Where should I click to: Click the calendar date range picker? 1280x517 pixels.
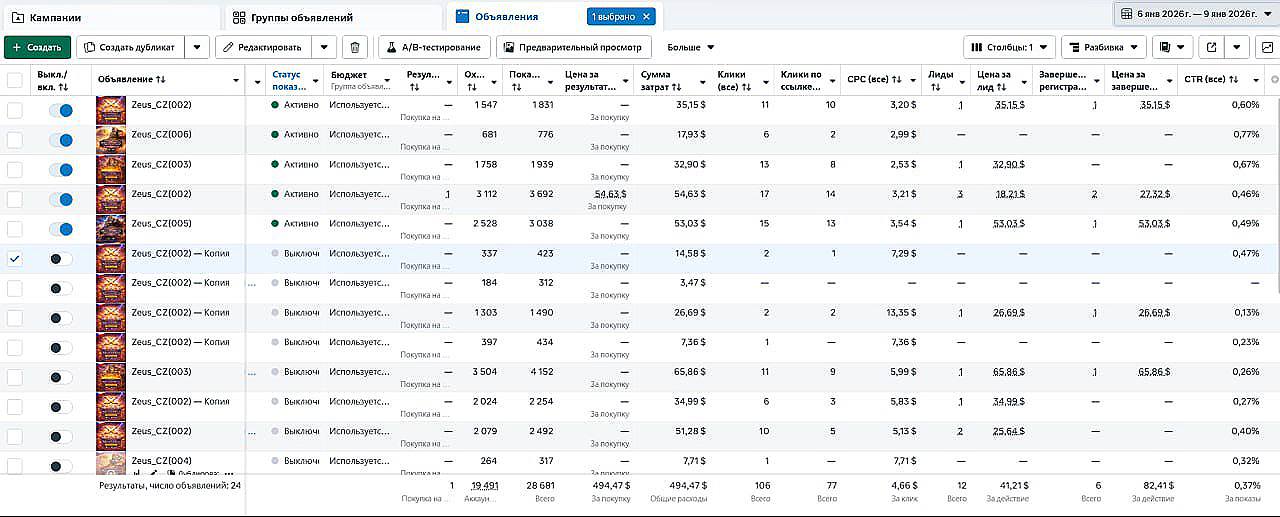click(1196, 14)
